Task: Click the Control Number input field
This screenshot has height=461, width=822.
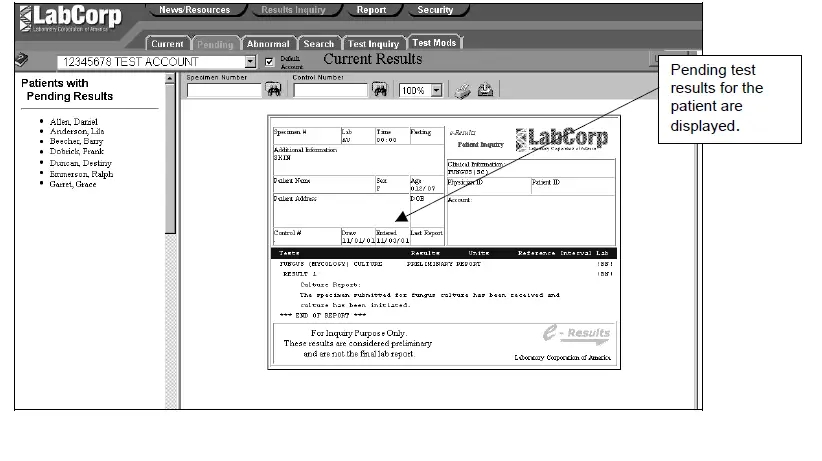Action: click(330, 90)
